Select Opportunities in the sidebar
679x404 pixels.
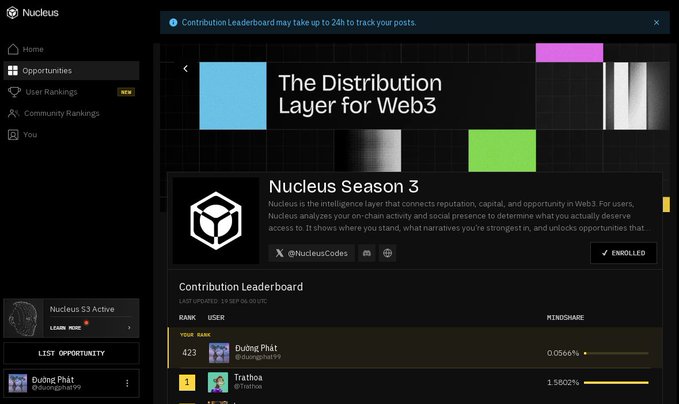(x=71, y=71)
